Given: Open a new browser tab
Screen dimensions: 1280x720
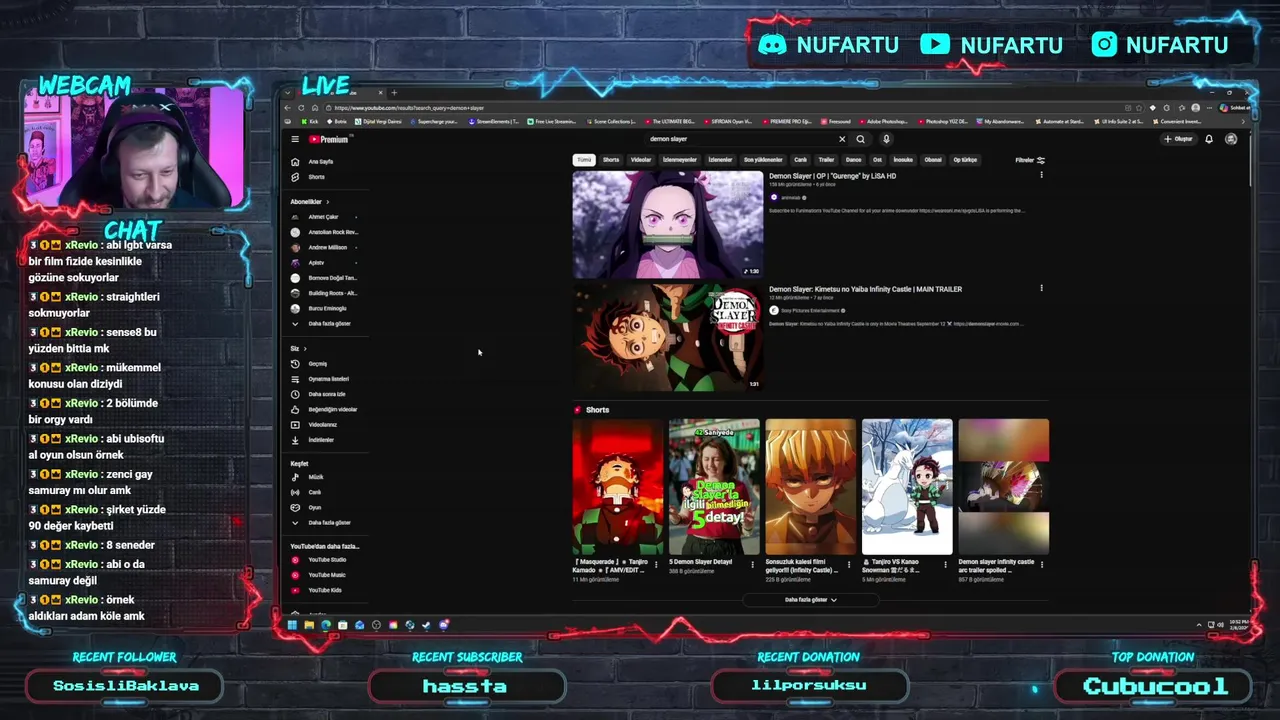Looking at the screenshot, I should click(x=394, y=93).
